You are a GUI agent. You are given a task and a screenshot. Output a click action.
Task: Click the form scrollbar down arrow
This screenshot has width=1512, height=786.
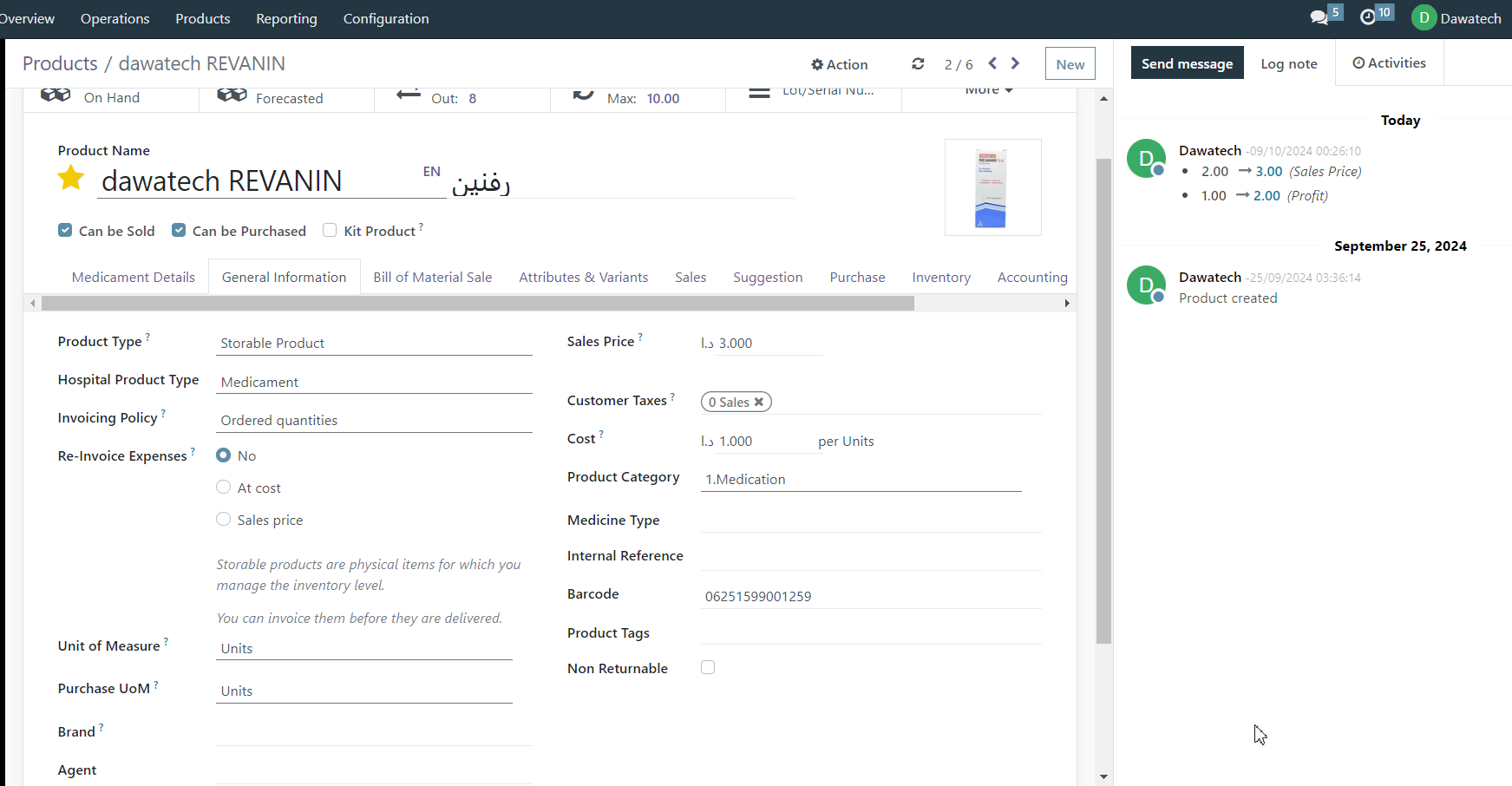[x=1103, y=776]
